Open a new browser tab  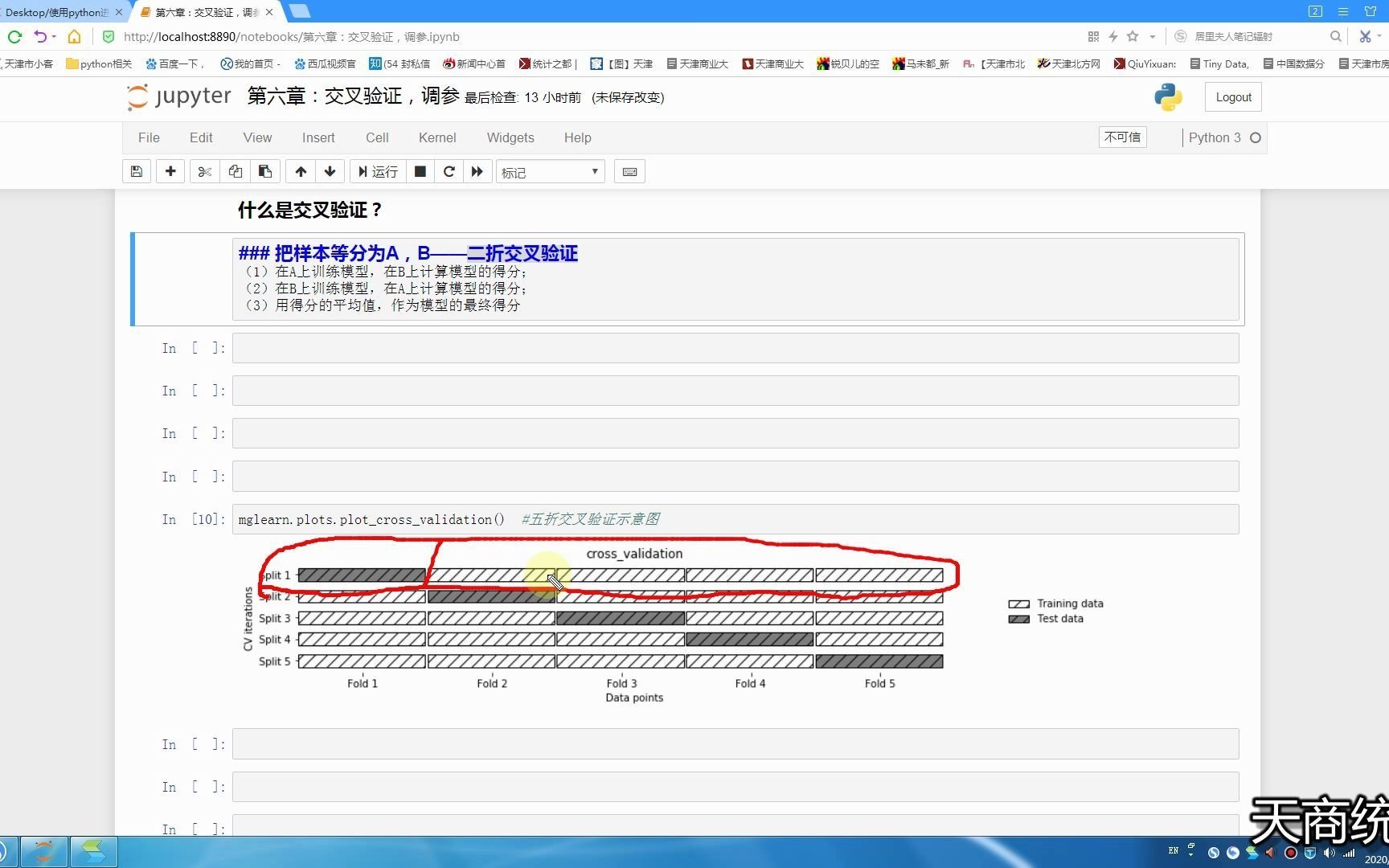299,11
